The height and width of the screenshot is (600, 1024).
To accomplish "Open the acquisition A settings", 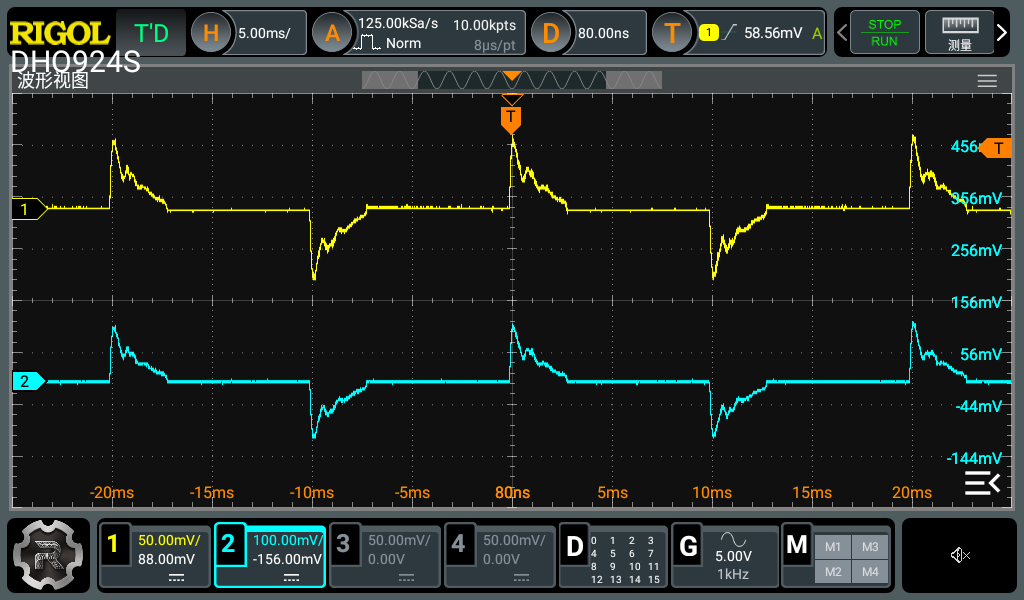I will tap(332, 33).
